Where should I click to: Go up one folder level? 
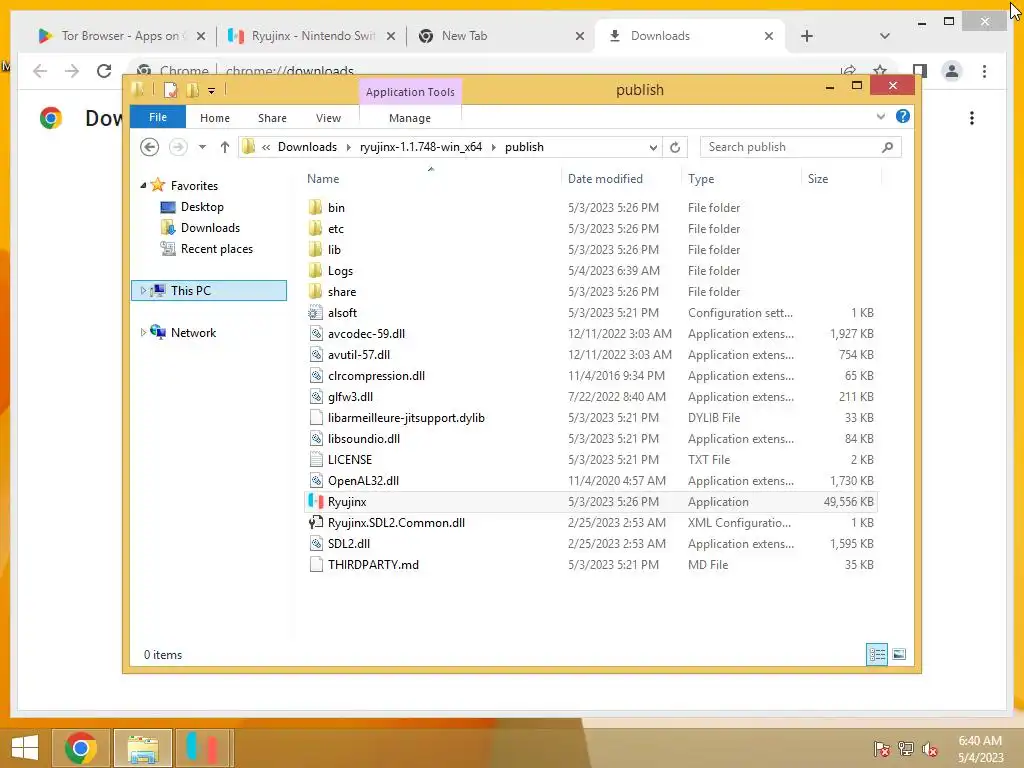pos(225,147)
